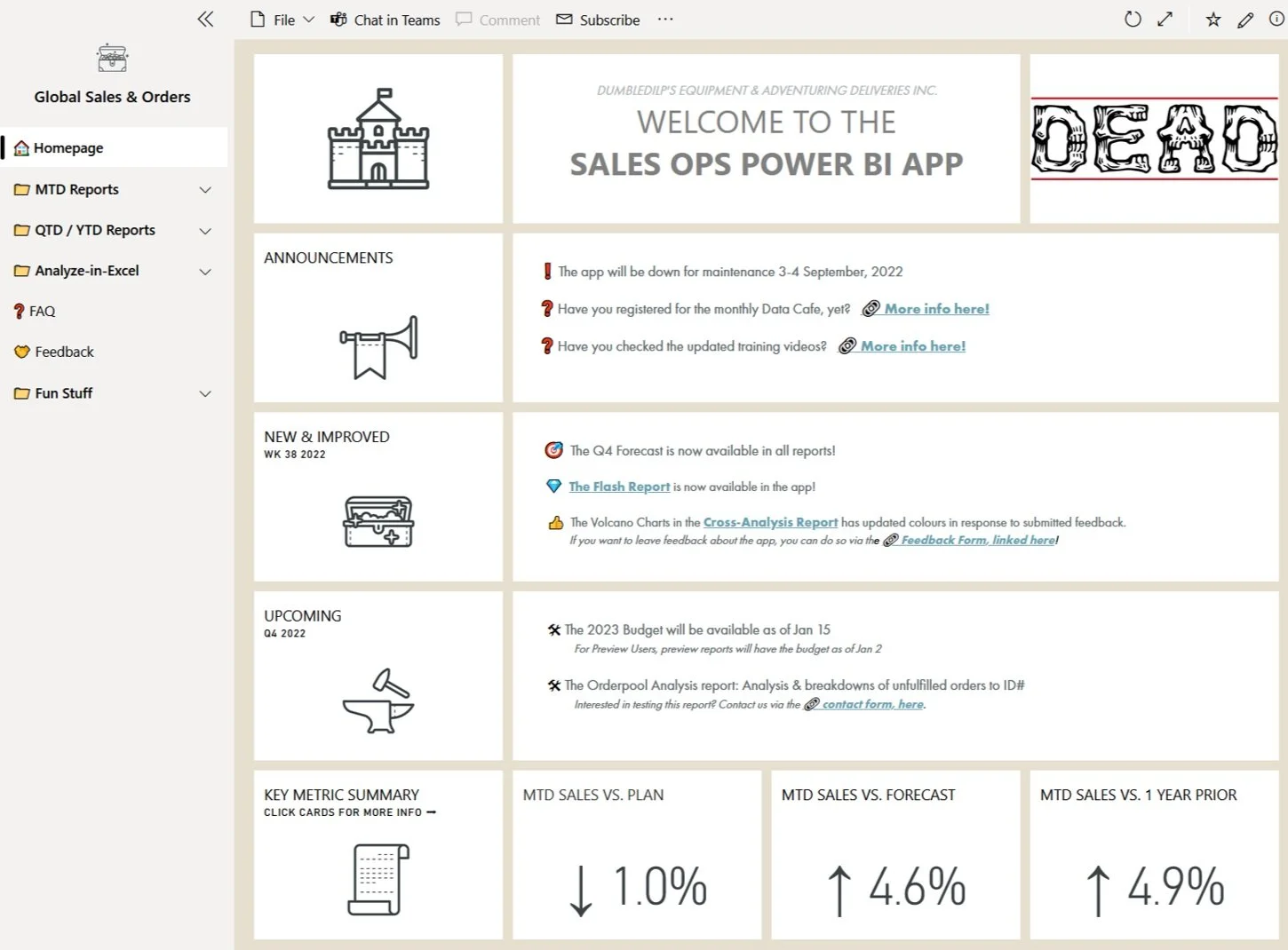Image resolution: width=1288 pixels, height=950 pixels.
Task: Toggle the favorite star for this report
Action: tap(1213, 19)
